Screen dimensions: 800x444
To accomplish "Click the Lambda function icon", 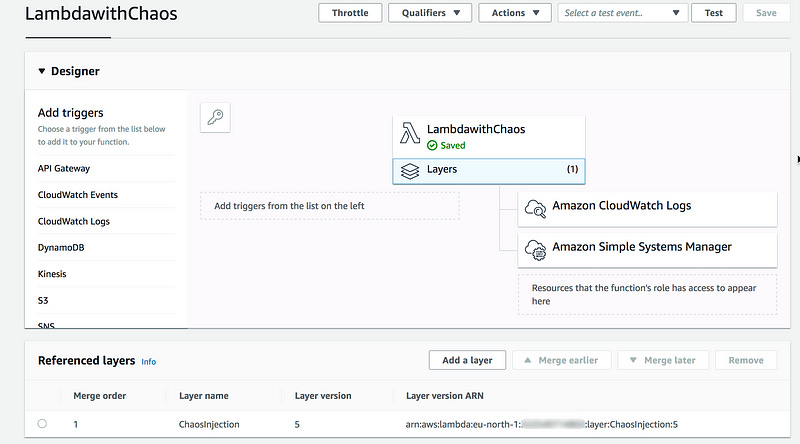I will point(410,133).
